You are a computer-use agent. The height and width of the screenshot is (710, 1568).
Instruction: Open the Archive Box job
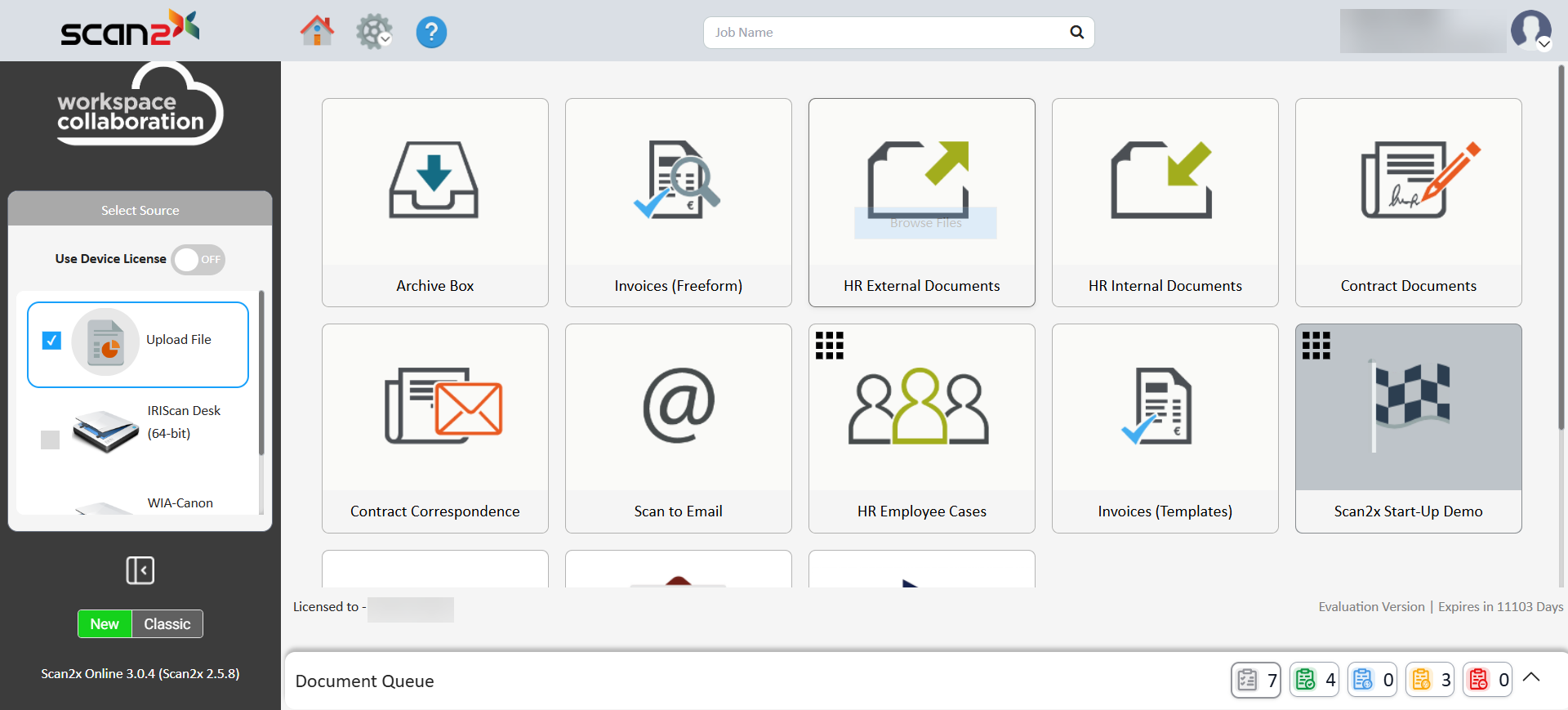434,203
